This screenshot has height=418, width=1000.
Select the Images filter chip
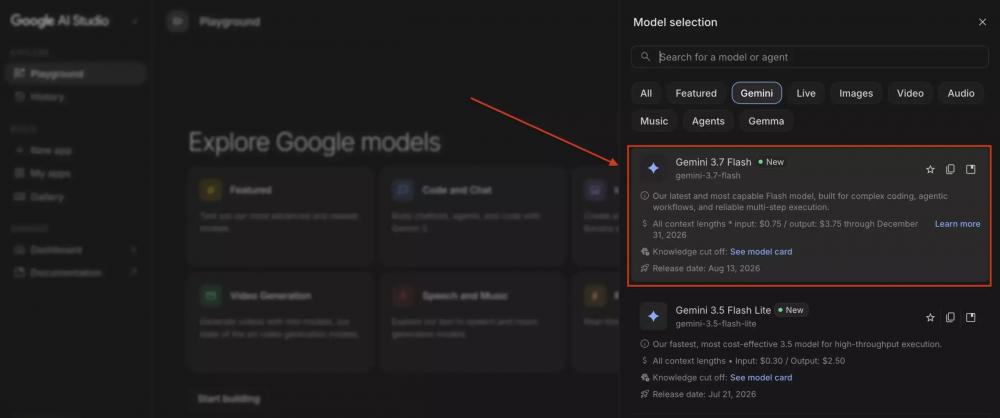point(856,93)
